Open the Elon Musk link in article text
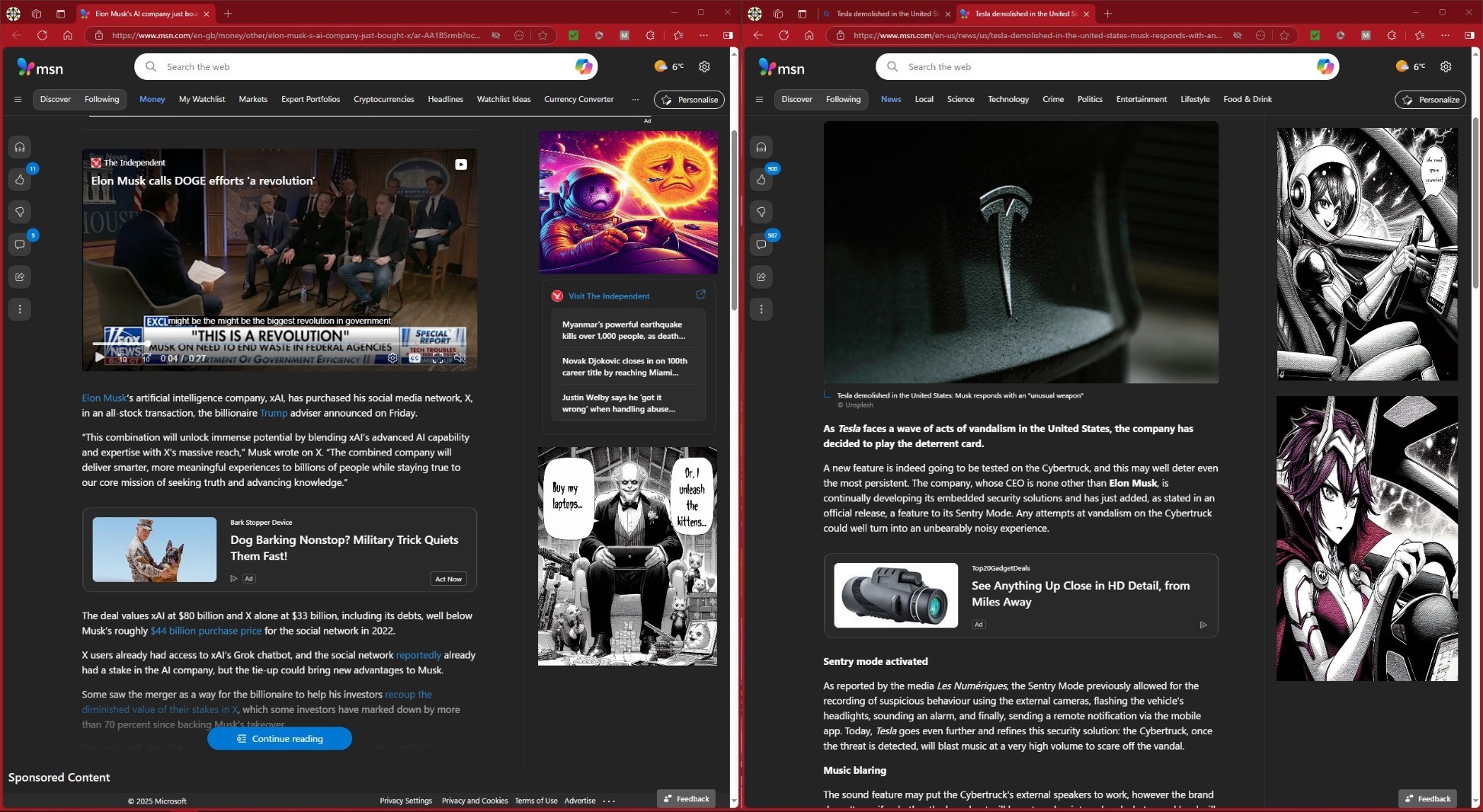Viewport: 1483px width, 812px height. tap(104, 398)
